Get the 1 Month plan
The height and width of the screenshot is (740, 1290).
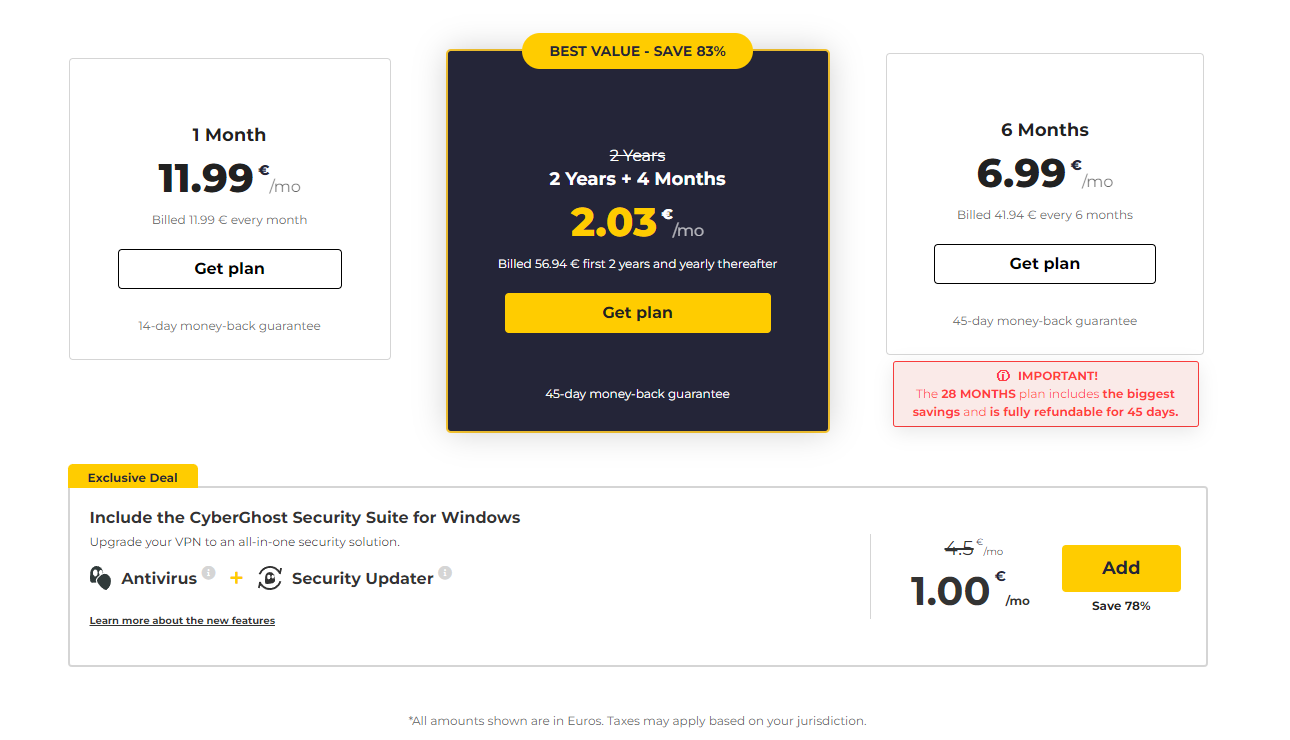click(229, 269)
